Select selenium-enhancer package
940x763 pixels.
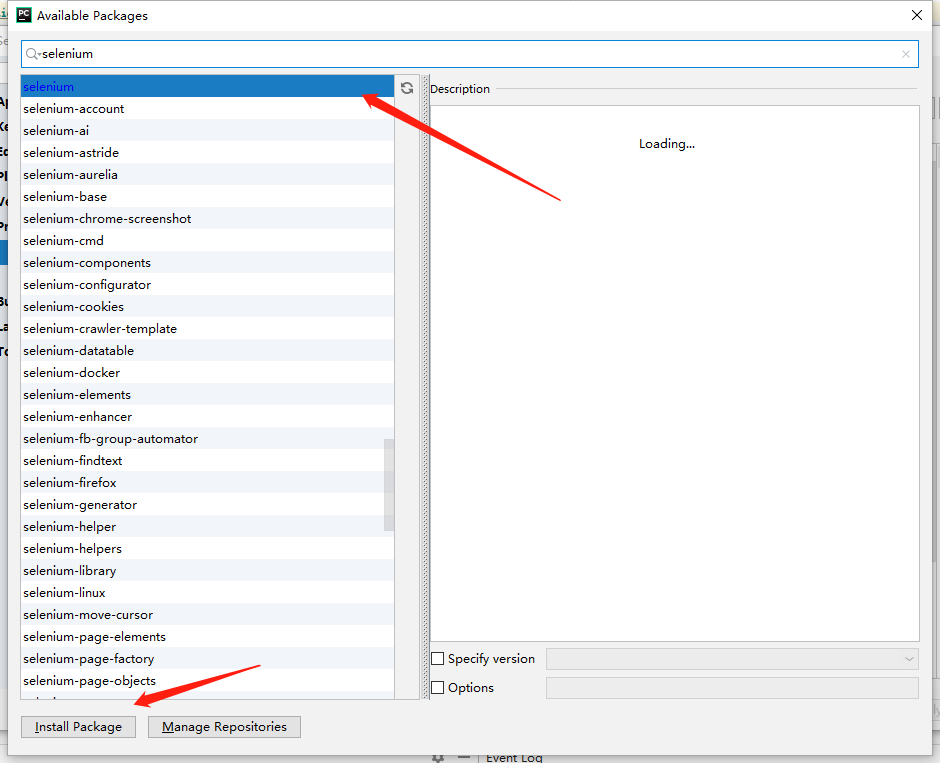pyautogui.click(x=207, y=417)
